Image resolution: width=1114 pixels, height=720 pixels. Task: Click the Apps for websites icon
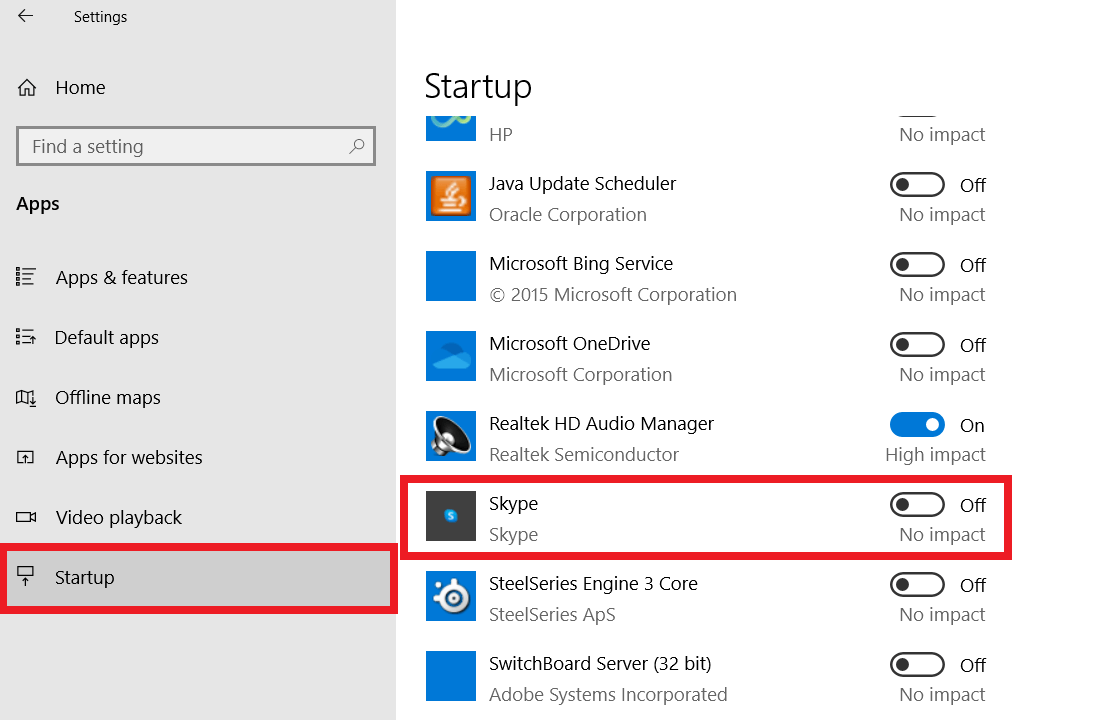click(26, 457)
